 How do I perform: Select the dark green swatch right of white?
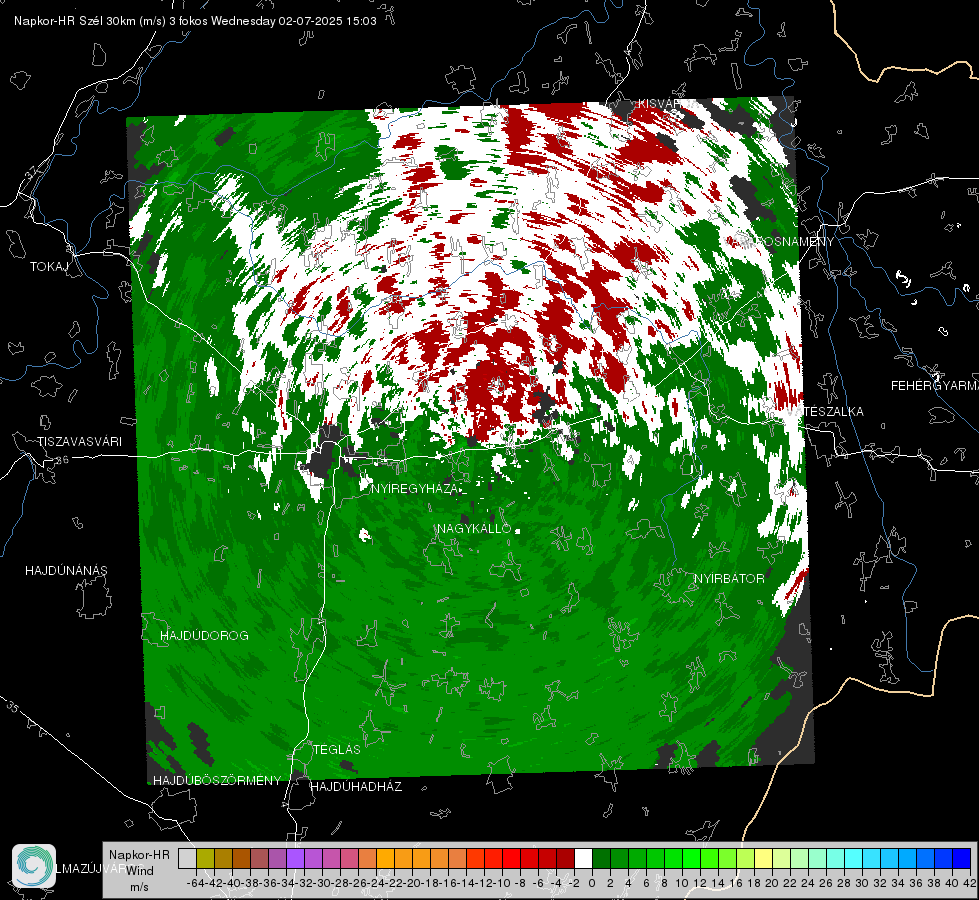click(x=601, y=858)
